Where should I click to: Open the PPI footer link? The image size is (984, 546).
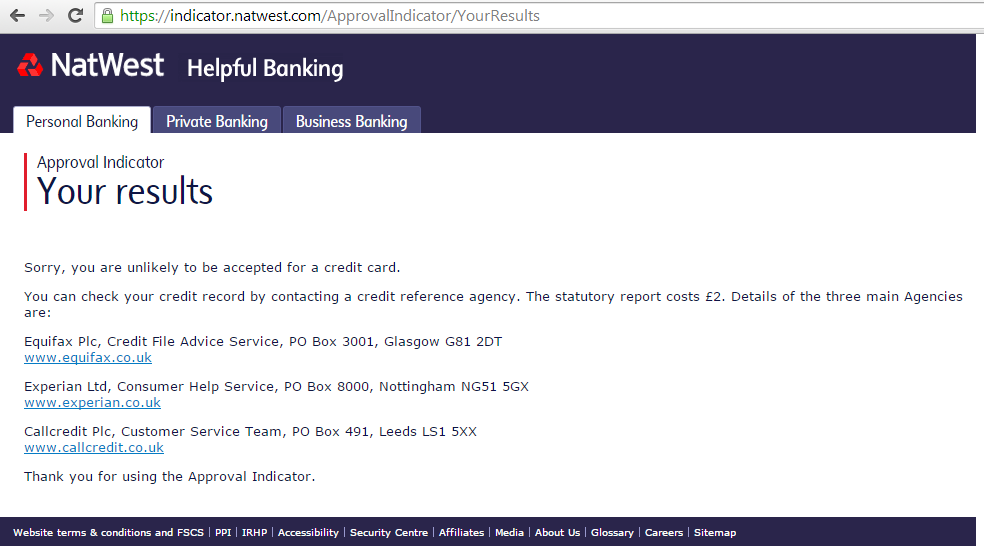(223, 532)
